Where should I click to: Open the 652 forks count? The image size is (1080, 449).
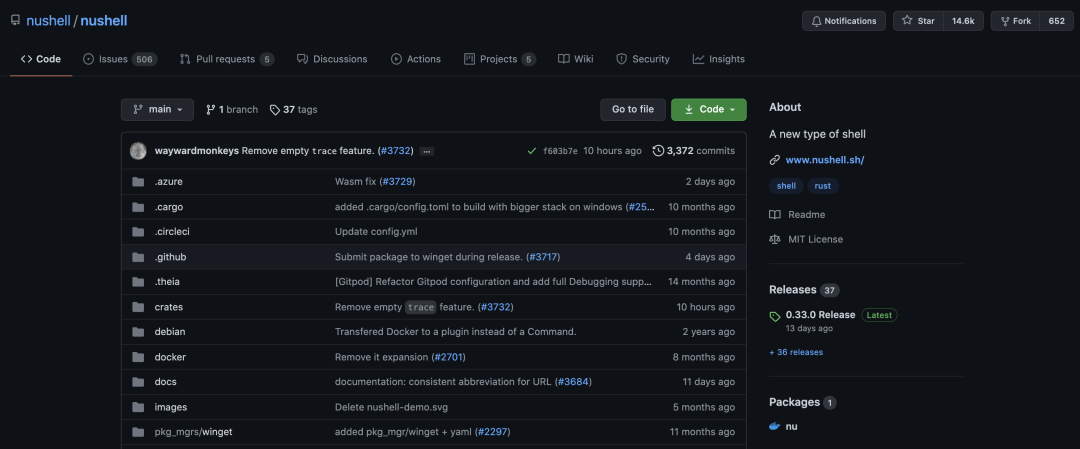click(1057, 21)
